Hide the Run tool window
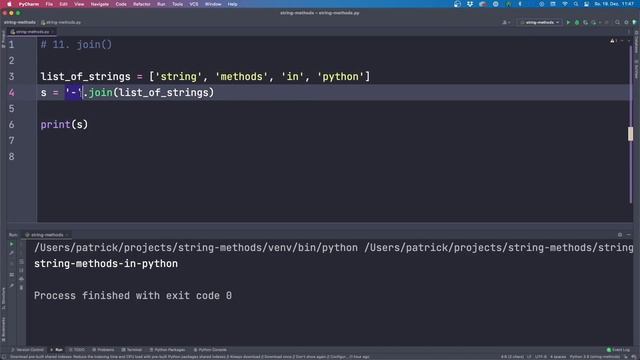This screenshot has height=360, width=640. 629,235
